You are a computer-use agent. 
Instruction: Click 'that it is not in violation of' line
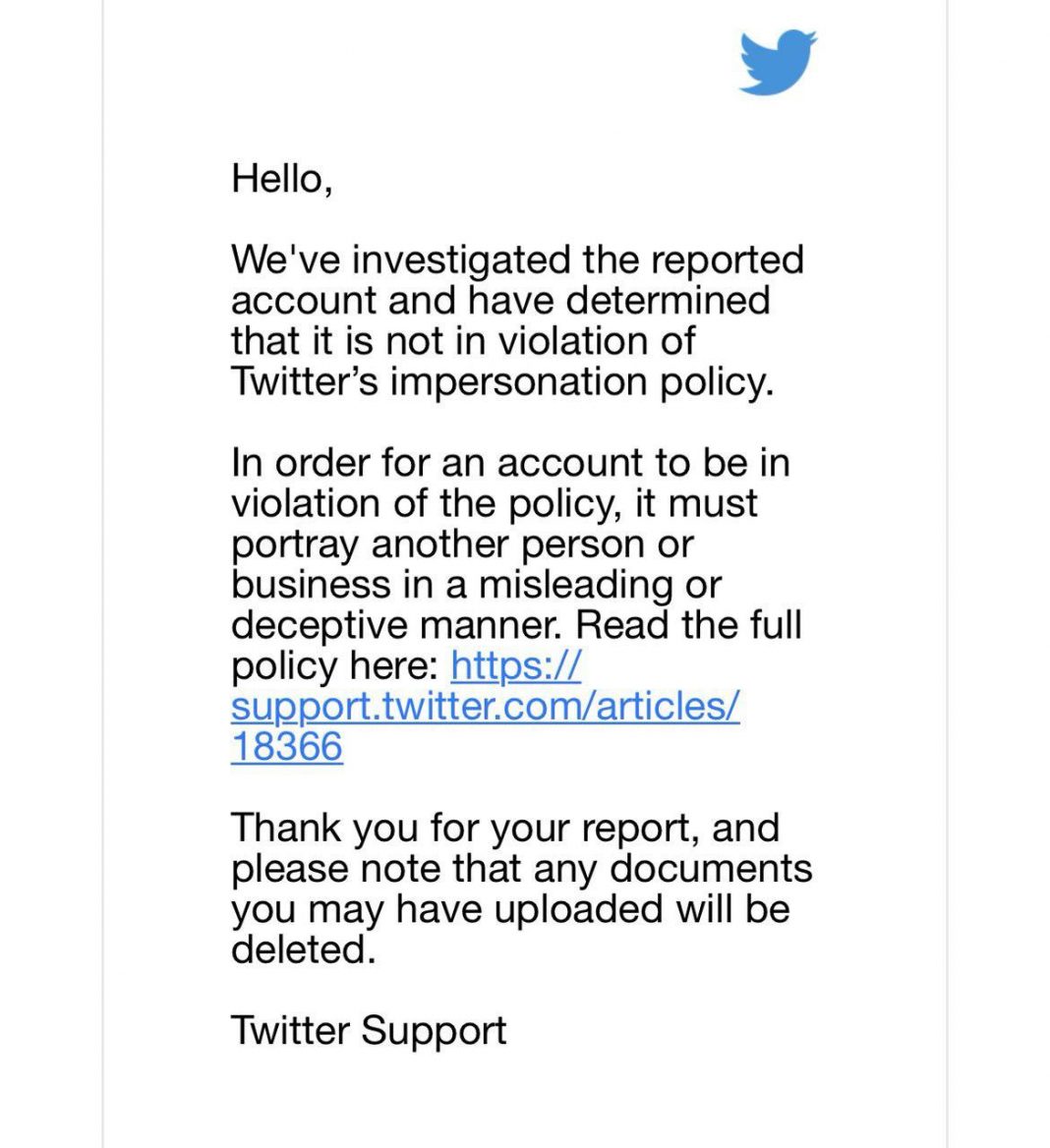(x=463, y=341)
